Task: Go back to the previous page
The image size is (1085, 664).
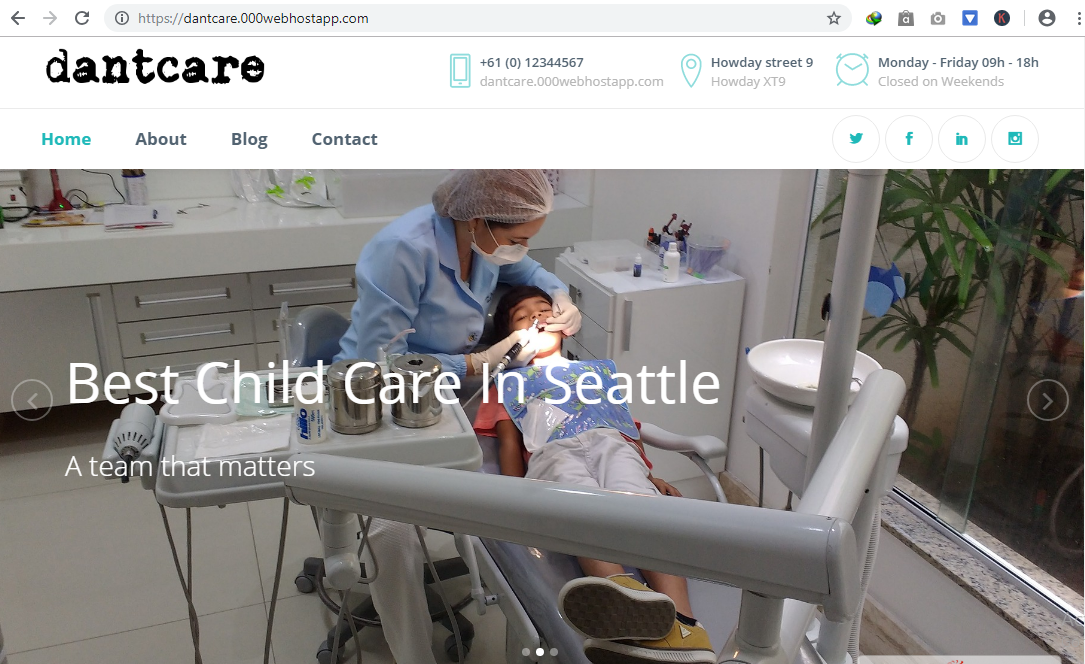Action: point(18,19)
